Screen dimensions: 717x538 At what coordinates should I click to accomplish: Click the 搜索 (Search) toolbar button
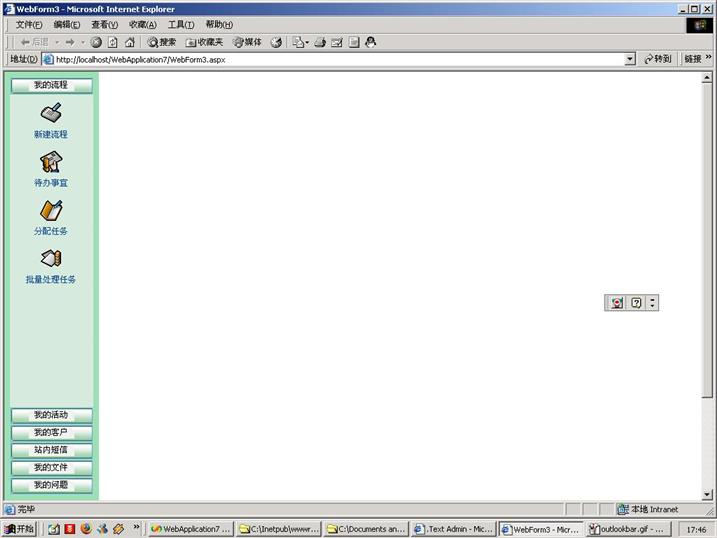tap(161, 42)
